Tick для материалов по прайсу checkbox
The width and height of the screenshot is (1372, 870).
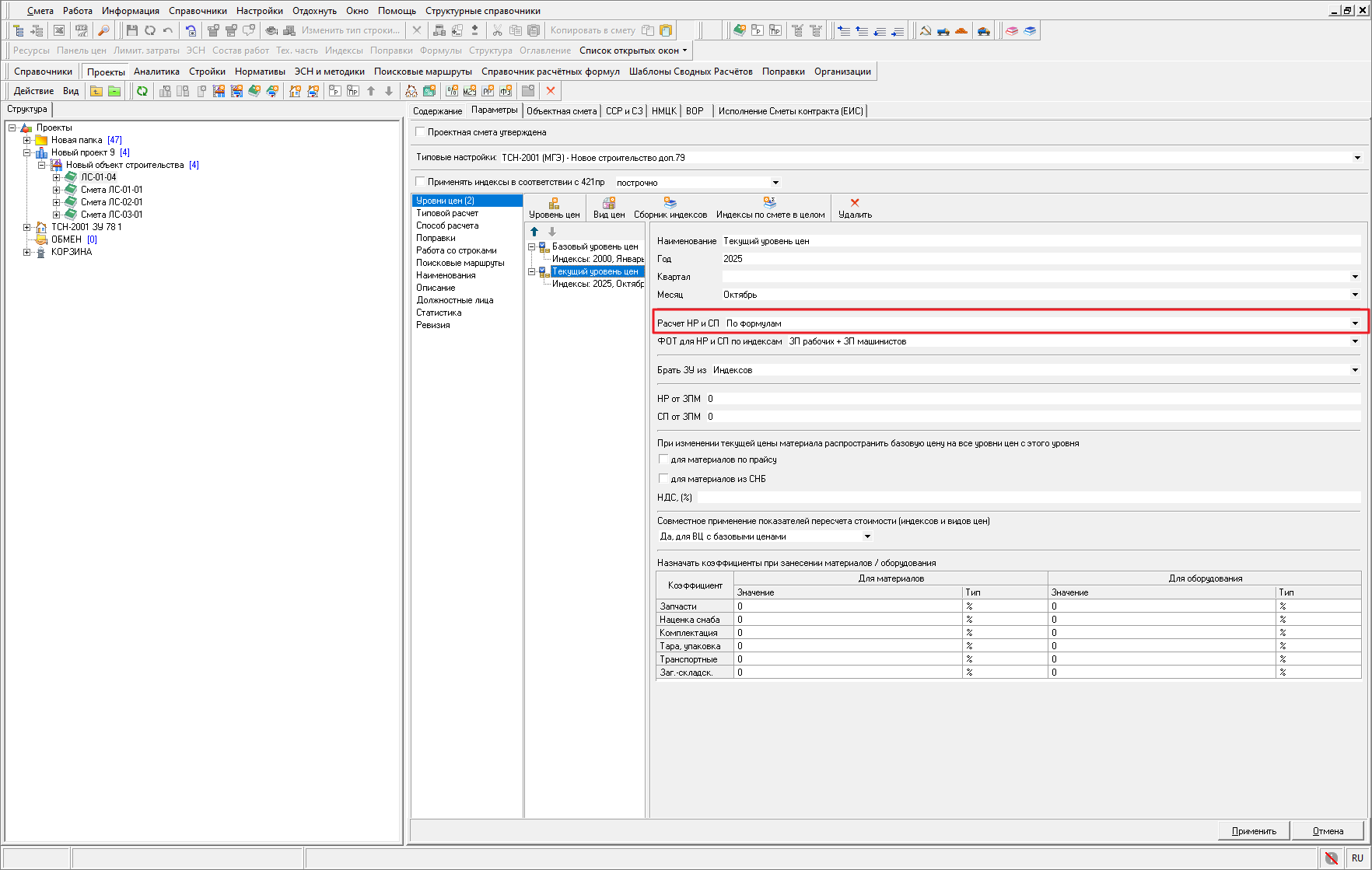coord(663,459)
